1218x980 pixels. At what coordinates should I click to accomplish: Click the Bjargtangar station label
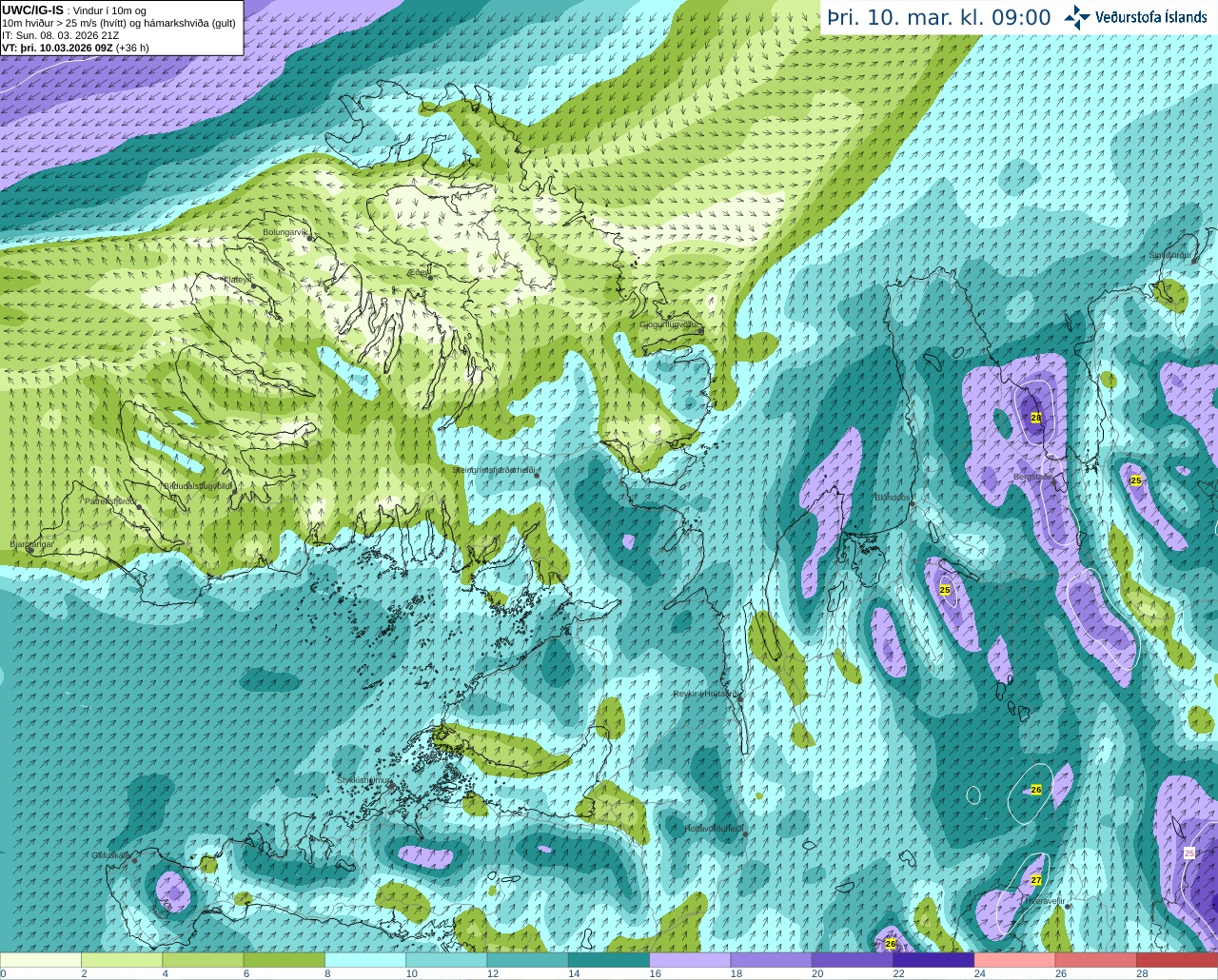tap(31, 544)
